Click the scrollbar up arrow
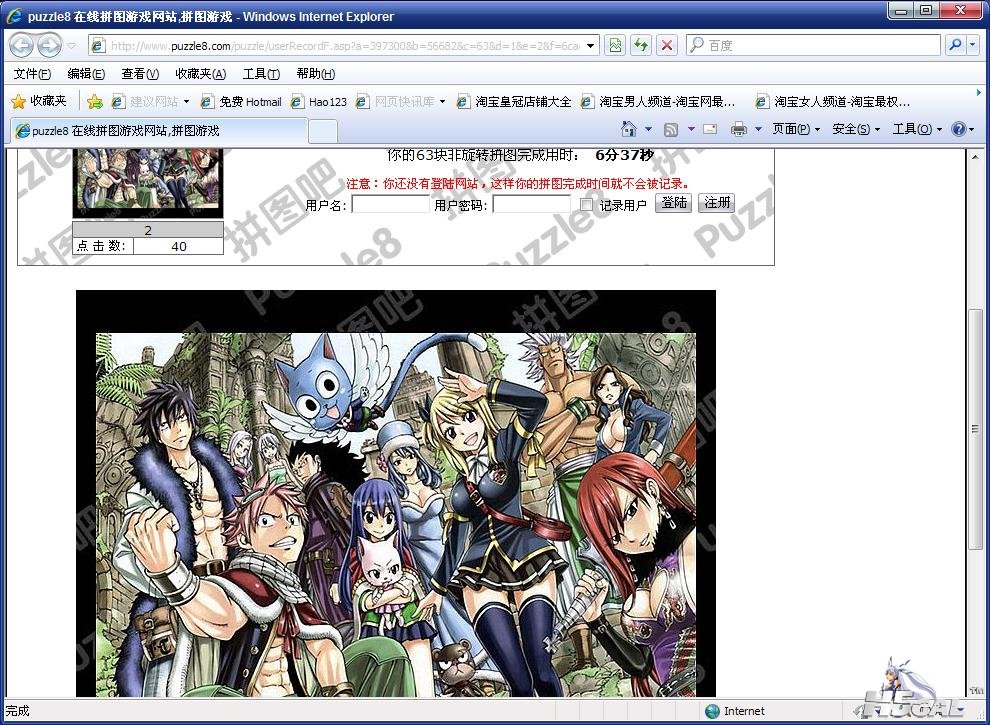Viewport: 990px width, 725px height. 975,157
